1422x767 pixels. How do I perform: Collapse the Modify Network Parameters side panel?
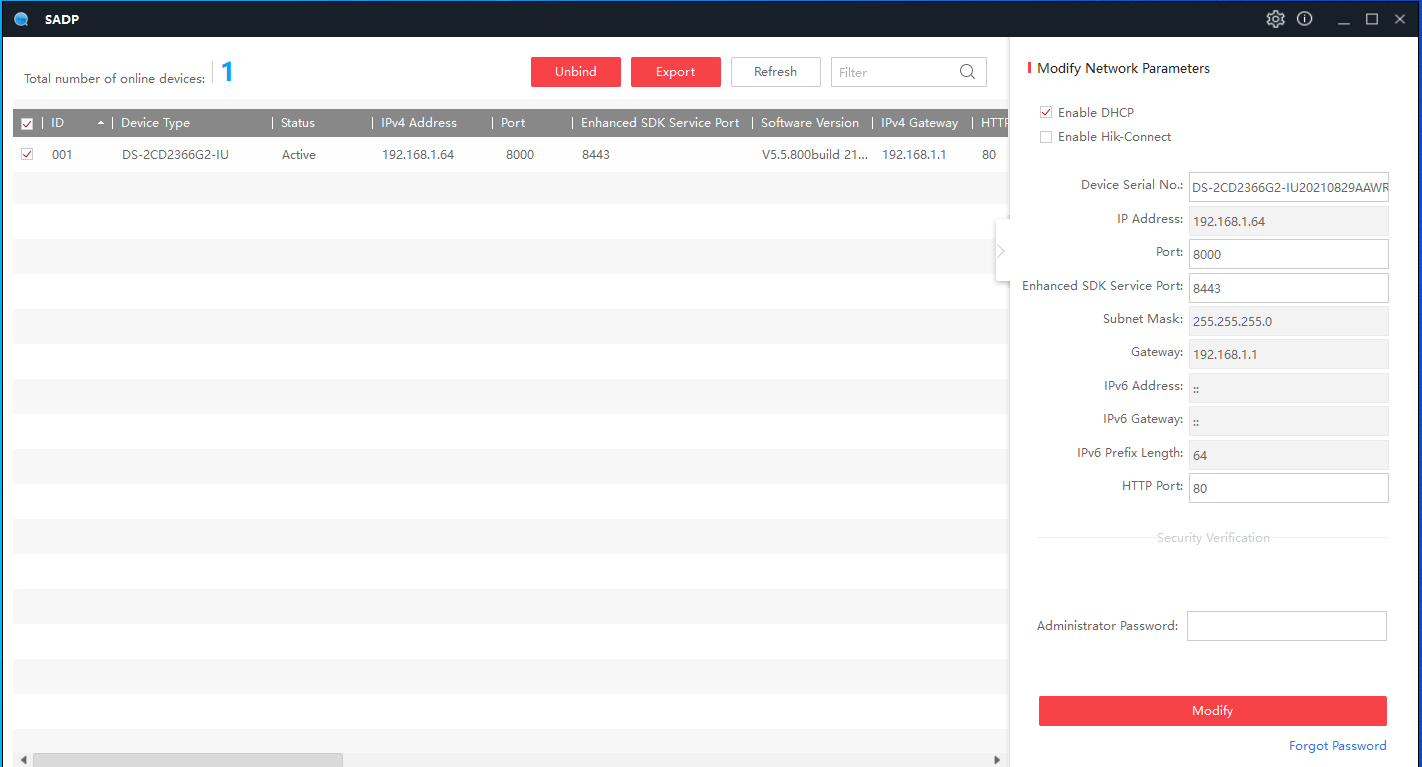pos(1001,251)
